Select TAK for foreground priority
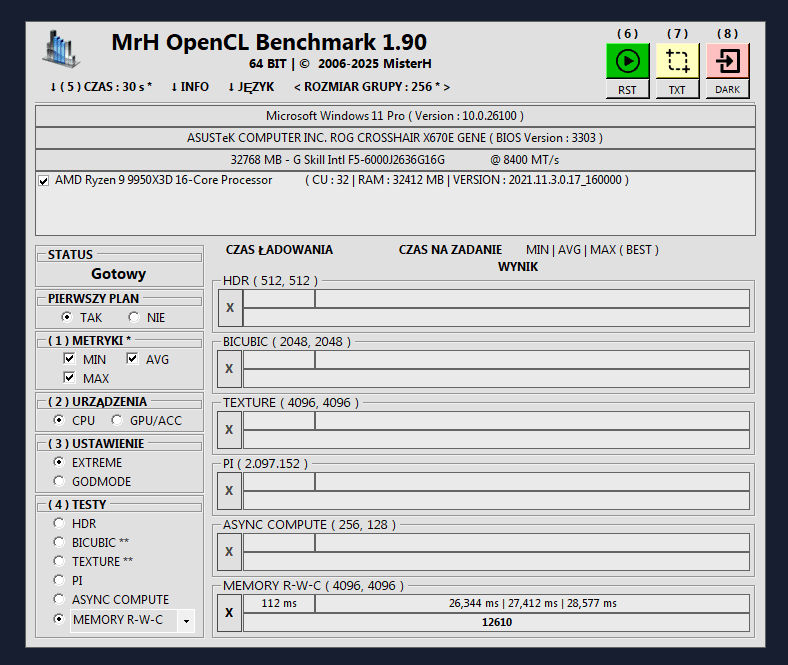This screenshot has width=788, height=665. coord(66,317)
